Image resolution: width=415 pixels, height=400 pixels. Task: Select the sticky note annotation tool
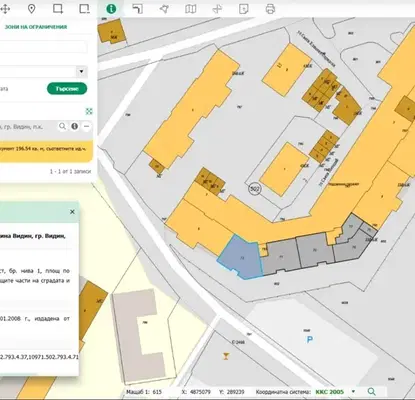click(244, 9)
